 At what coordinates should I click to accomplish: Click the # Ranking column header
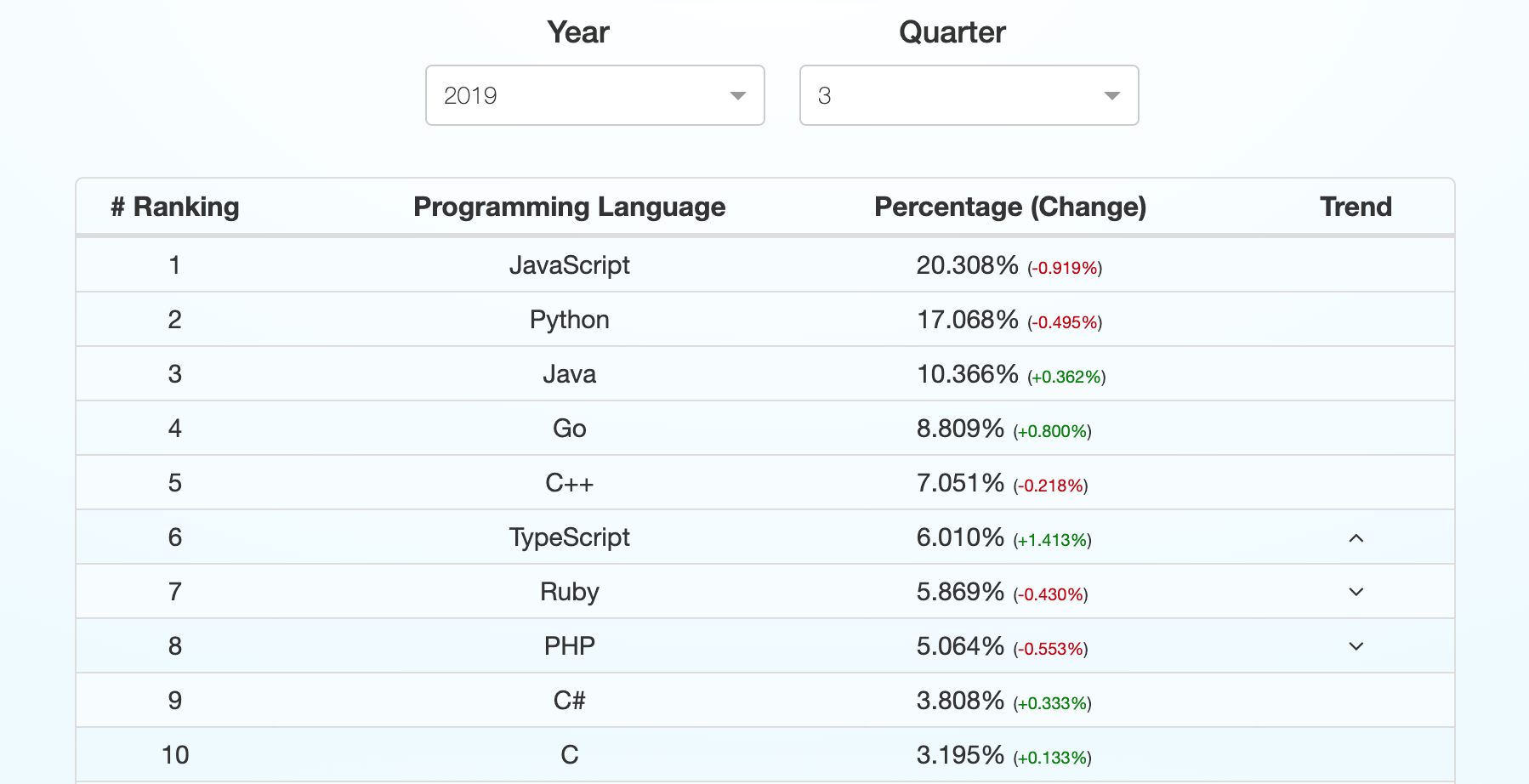point(175,207)
